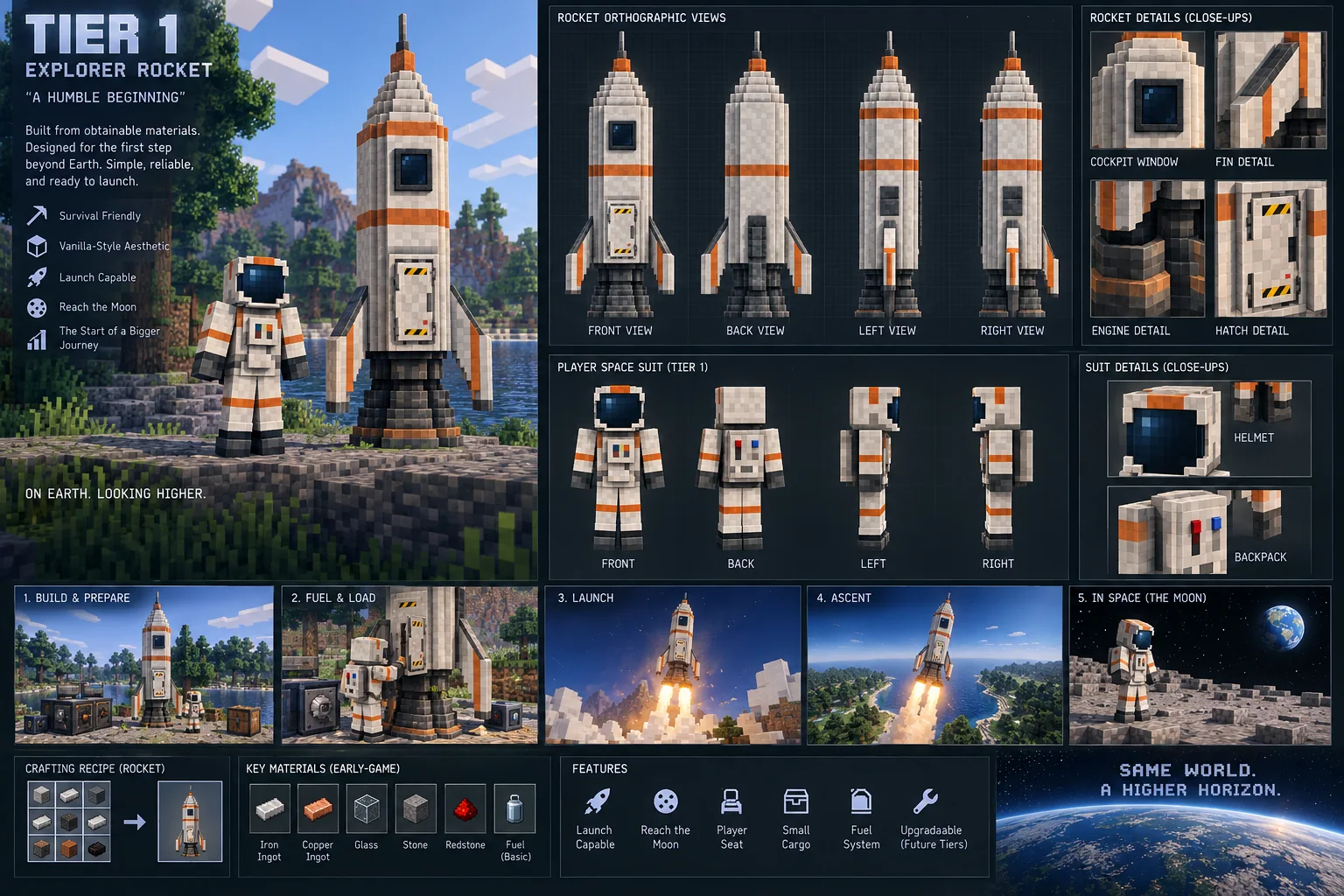1344x896 pixels.
Task: Select the Fuel (Basic) canister icon
Action: [x=515, y=808]
